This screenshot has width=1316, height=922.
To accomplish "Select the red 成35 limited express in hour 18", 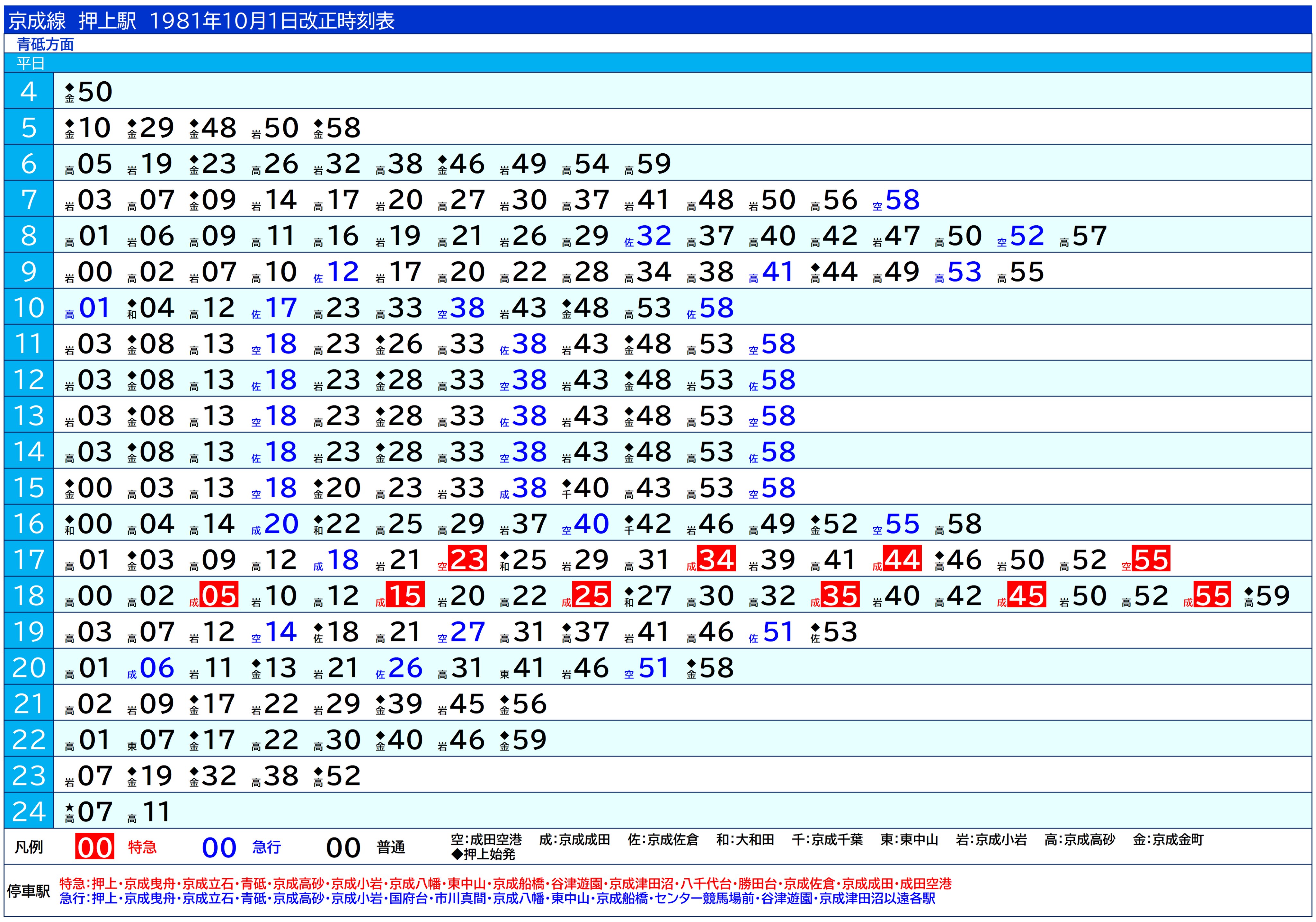I will (835, 595).
